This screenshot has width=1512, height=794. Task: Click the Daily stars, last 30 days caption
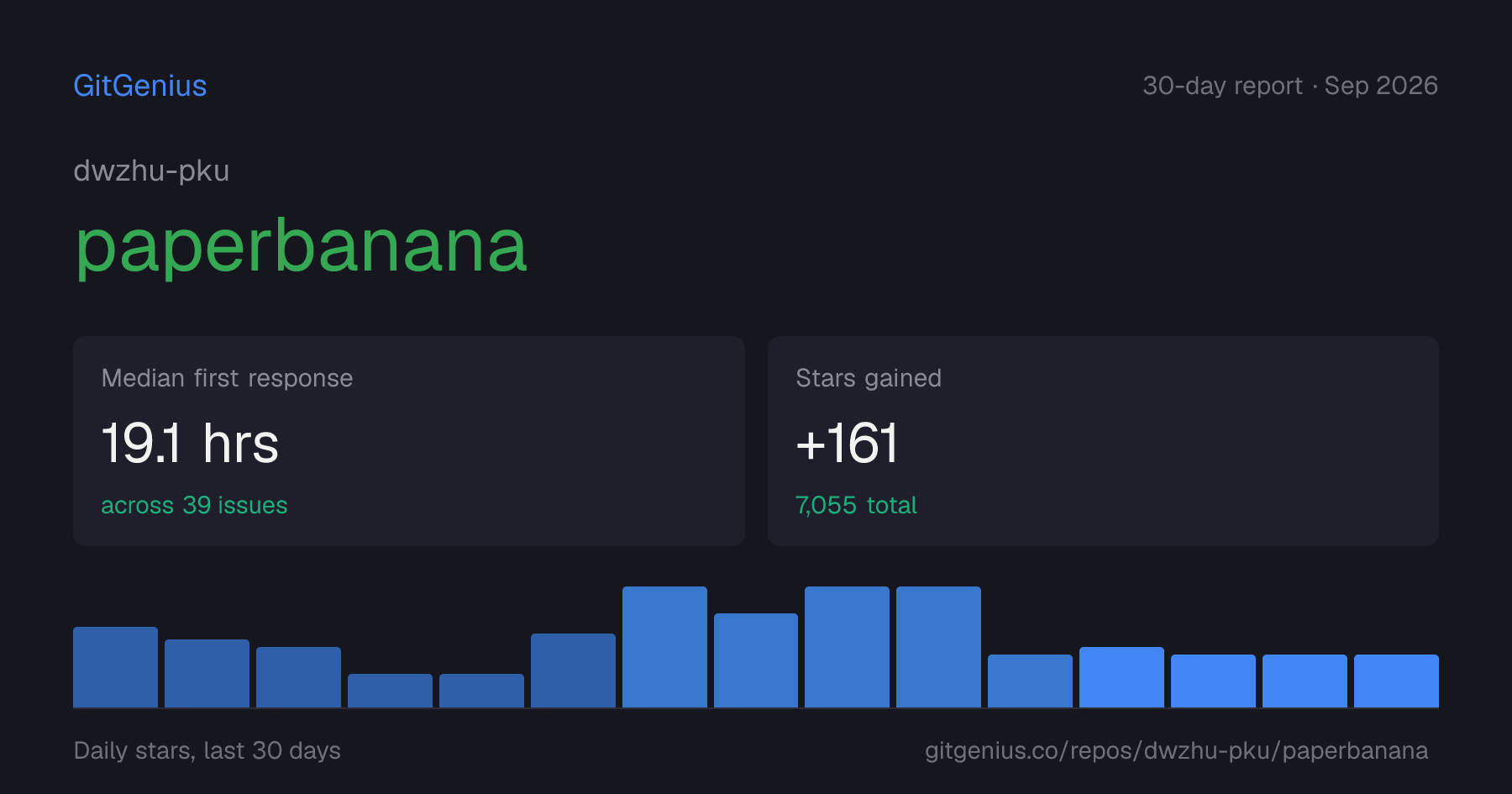207,750
